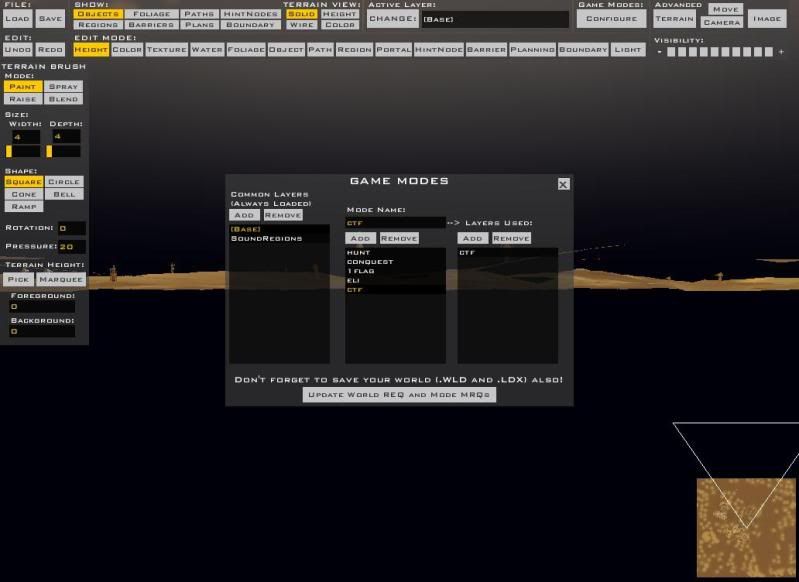The width and height of the screenshot is (799, 582).
Task: Adjust the Width slider
Action: [23, 151]
